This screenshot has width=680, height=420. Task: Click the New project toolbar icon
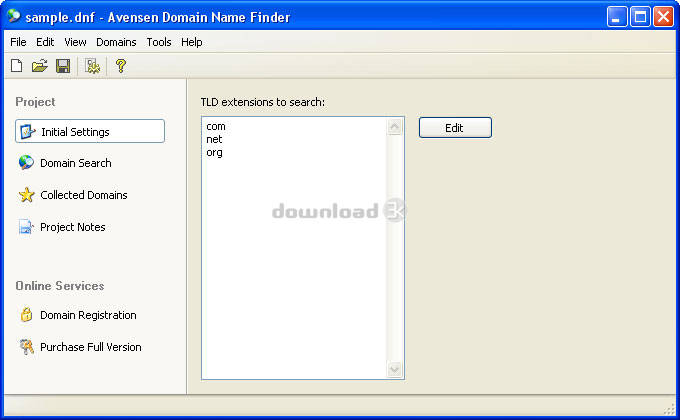16,66
